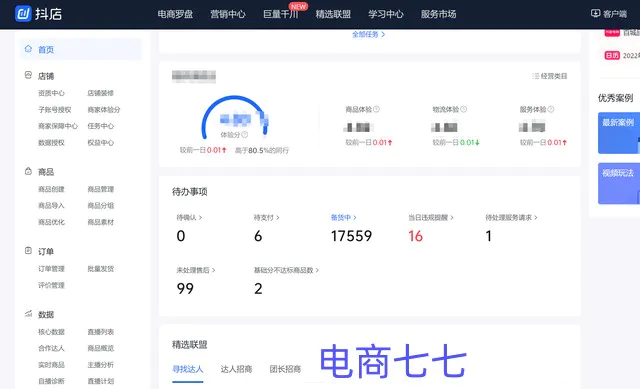640x389 pixels.
Task: Open 任务中心 in the sidebar
Action: coord(100,126)
